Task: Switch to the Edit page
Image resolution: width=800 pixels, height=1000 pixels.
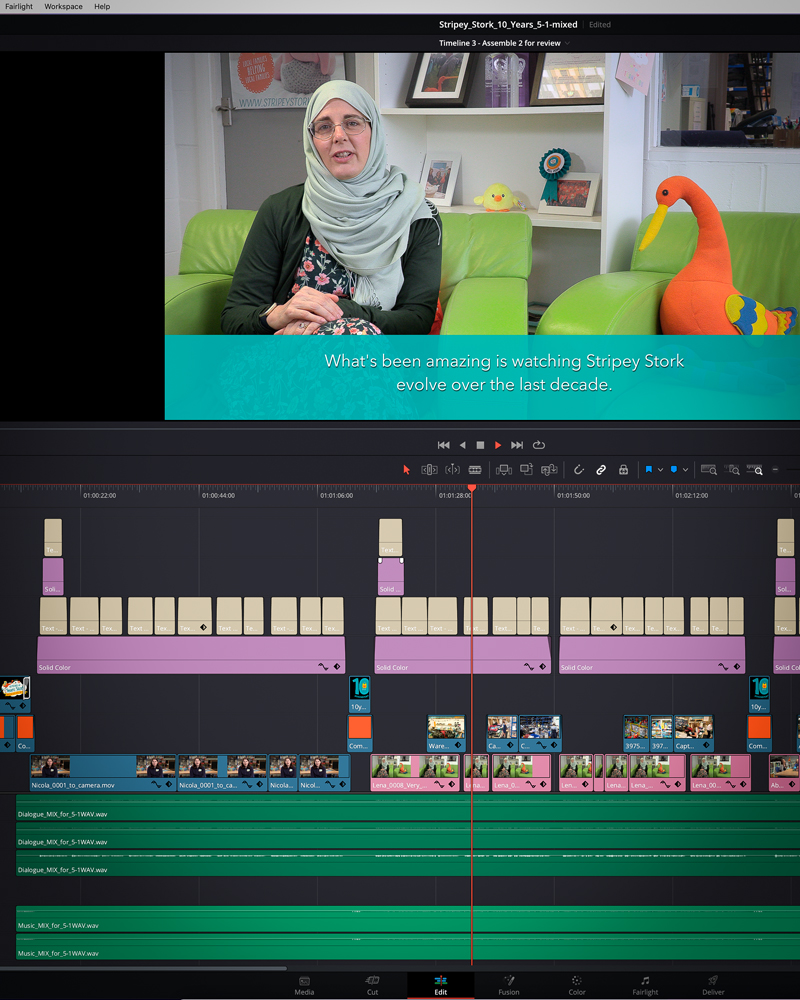Action: [x=441, y=985]
